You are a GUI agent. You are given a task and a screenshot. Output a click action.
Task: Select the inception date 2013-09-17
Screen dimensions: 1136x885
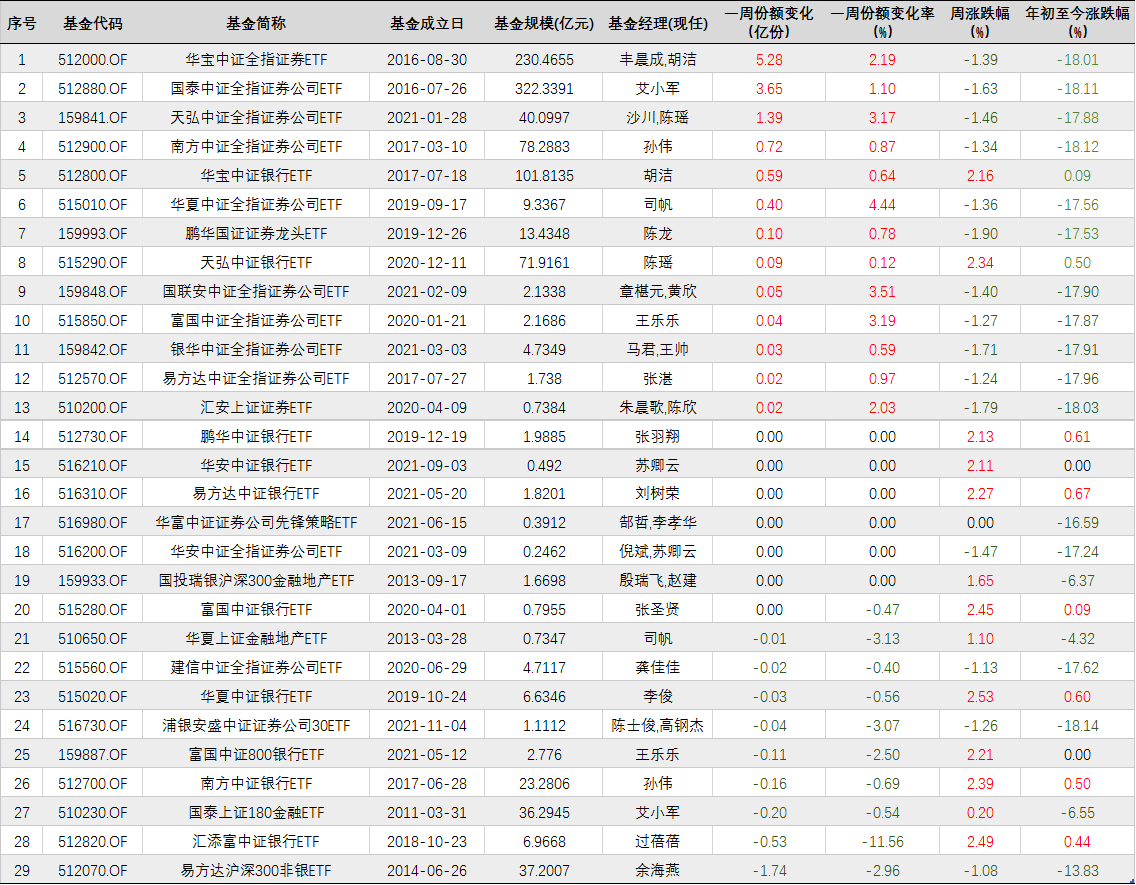(x=426, y=581)
